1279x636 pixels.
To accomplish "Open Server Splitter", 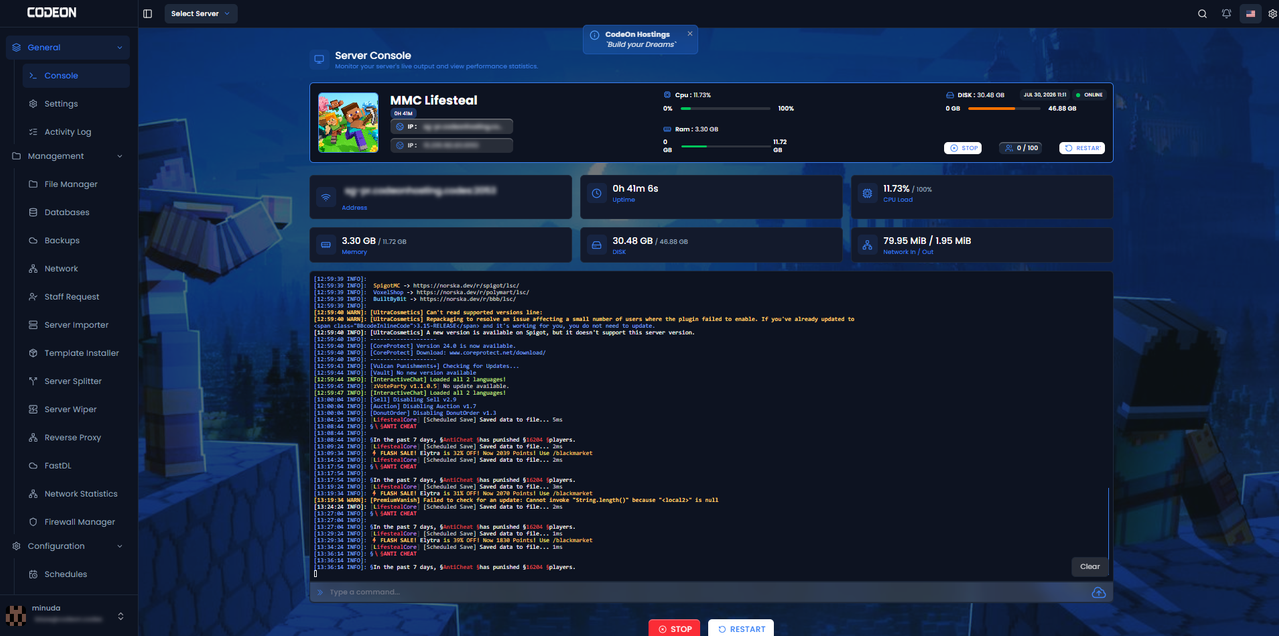I will 76,381.
